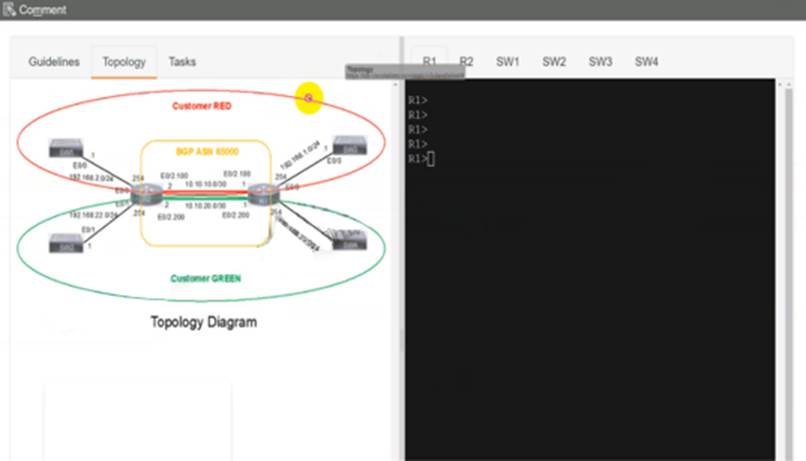Click the bottom-right switch icon in Customer GREEN
The image size is (806, 461).
coord(350,240)
